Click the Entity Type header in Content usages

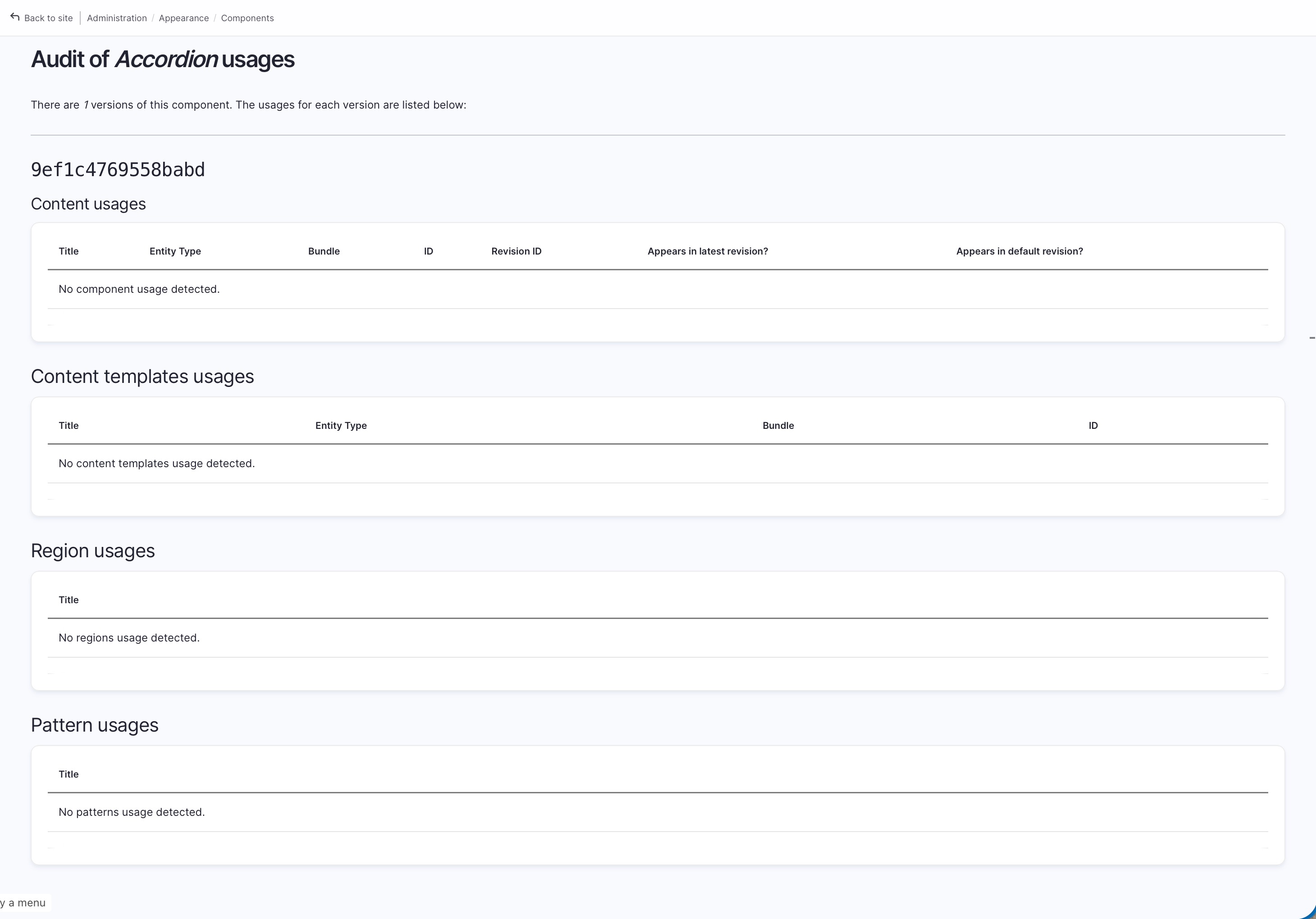(175, 251)
